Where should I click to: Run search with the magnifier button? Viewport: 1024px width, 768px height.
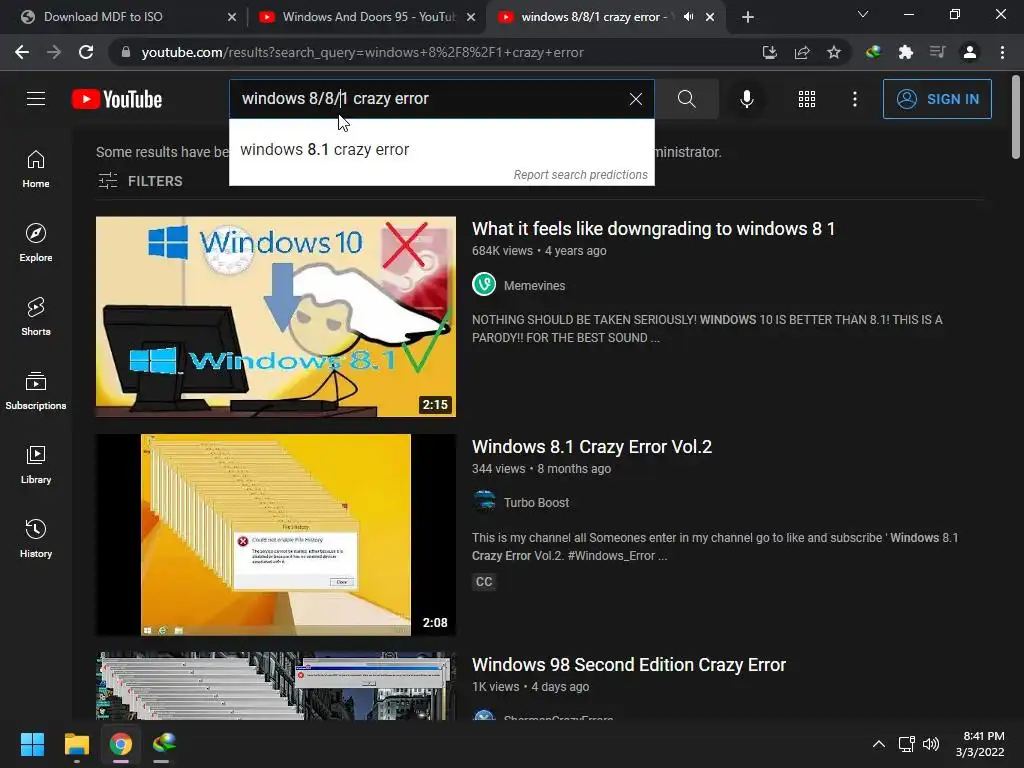(x=686, y=99)
